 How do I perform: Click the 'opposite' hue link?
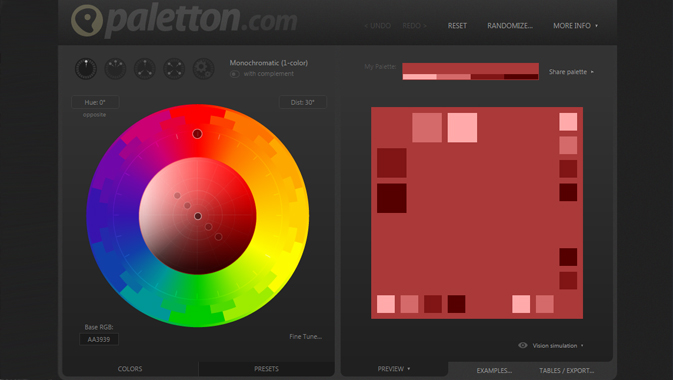(x=94, y=115)
